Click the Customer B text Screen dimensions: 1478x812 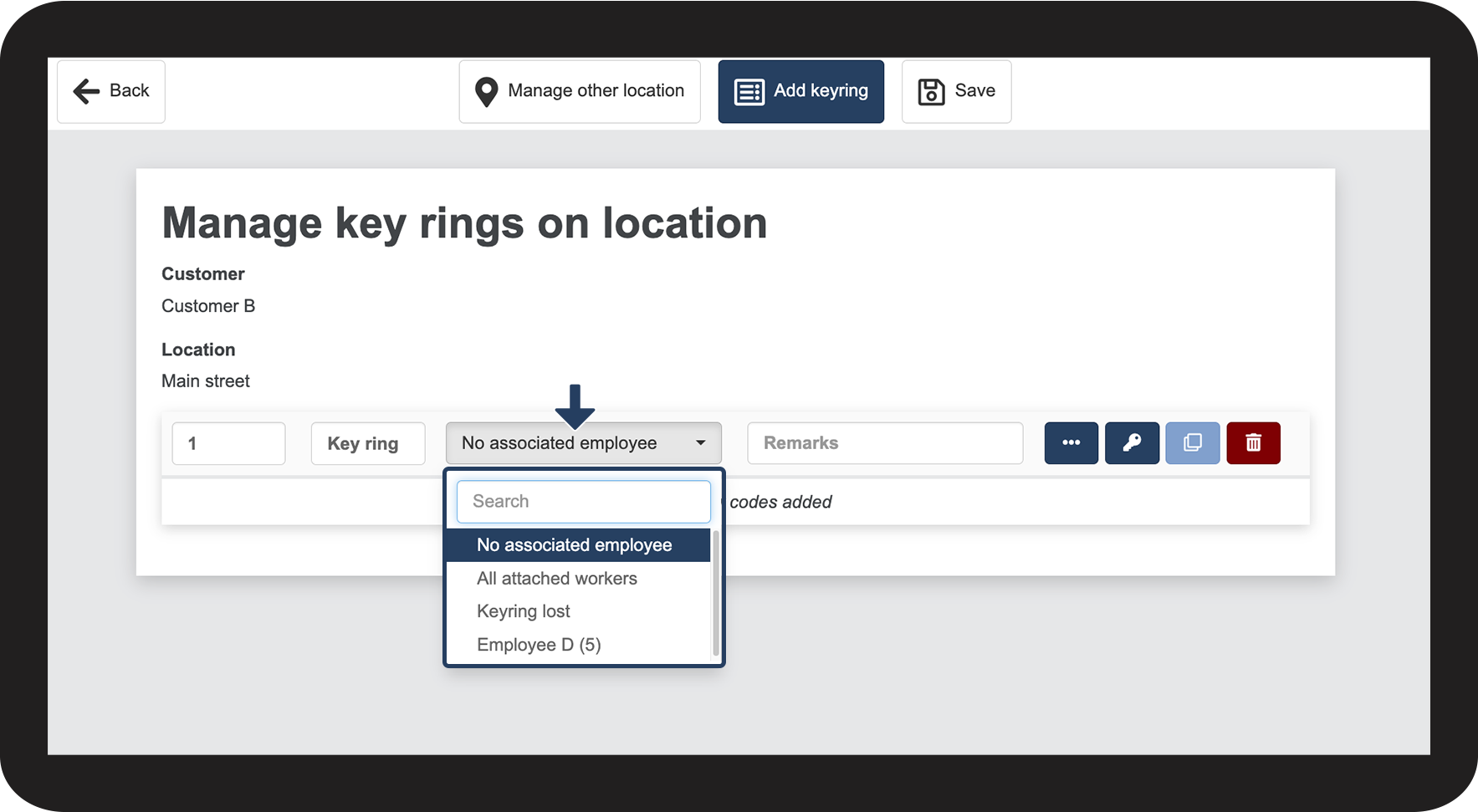click(x=208, y=306)
